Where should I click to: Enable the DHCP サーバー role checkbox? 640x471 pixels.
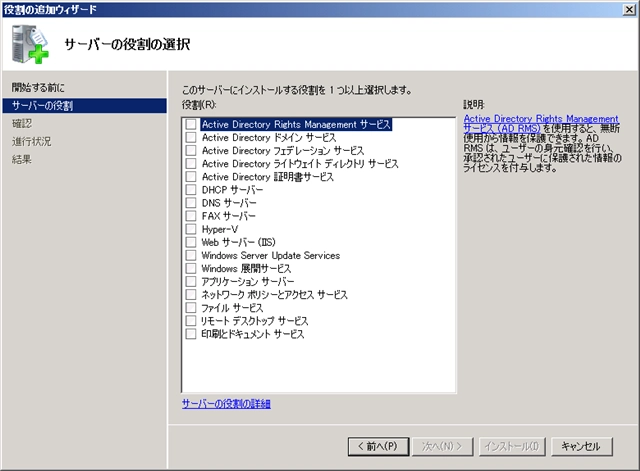coord(191,189)
